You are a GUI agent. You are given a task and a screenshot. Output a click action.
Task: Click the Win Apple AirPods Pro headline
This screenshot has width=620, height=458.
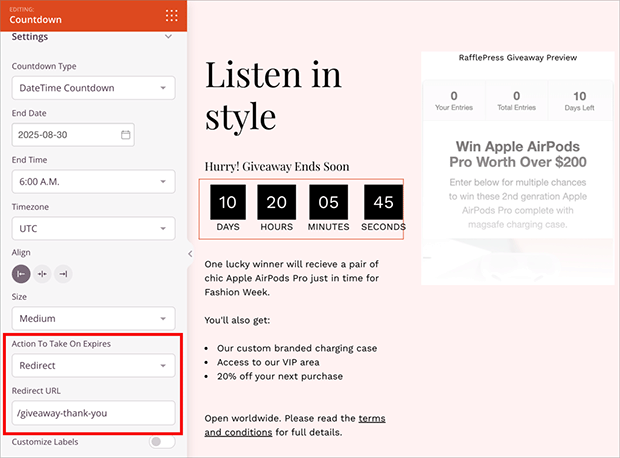click(518, 154)
